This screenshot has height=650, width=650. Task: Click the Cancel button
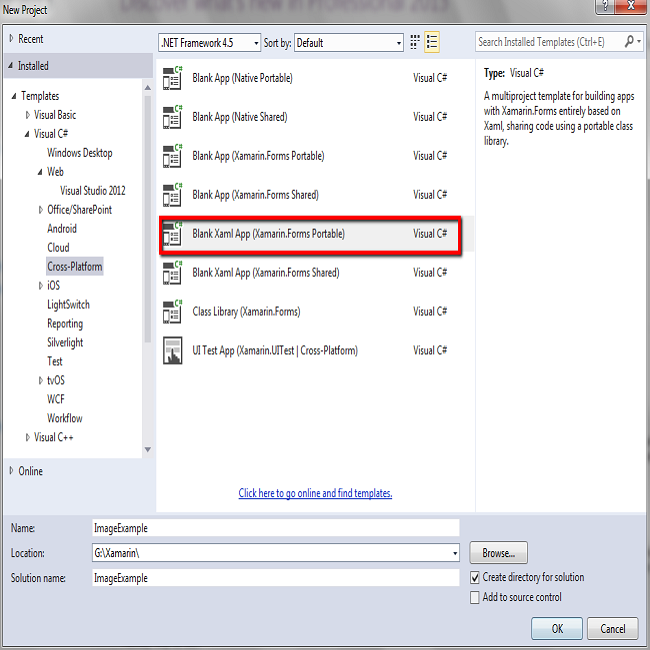point(613,629)
